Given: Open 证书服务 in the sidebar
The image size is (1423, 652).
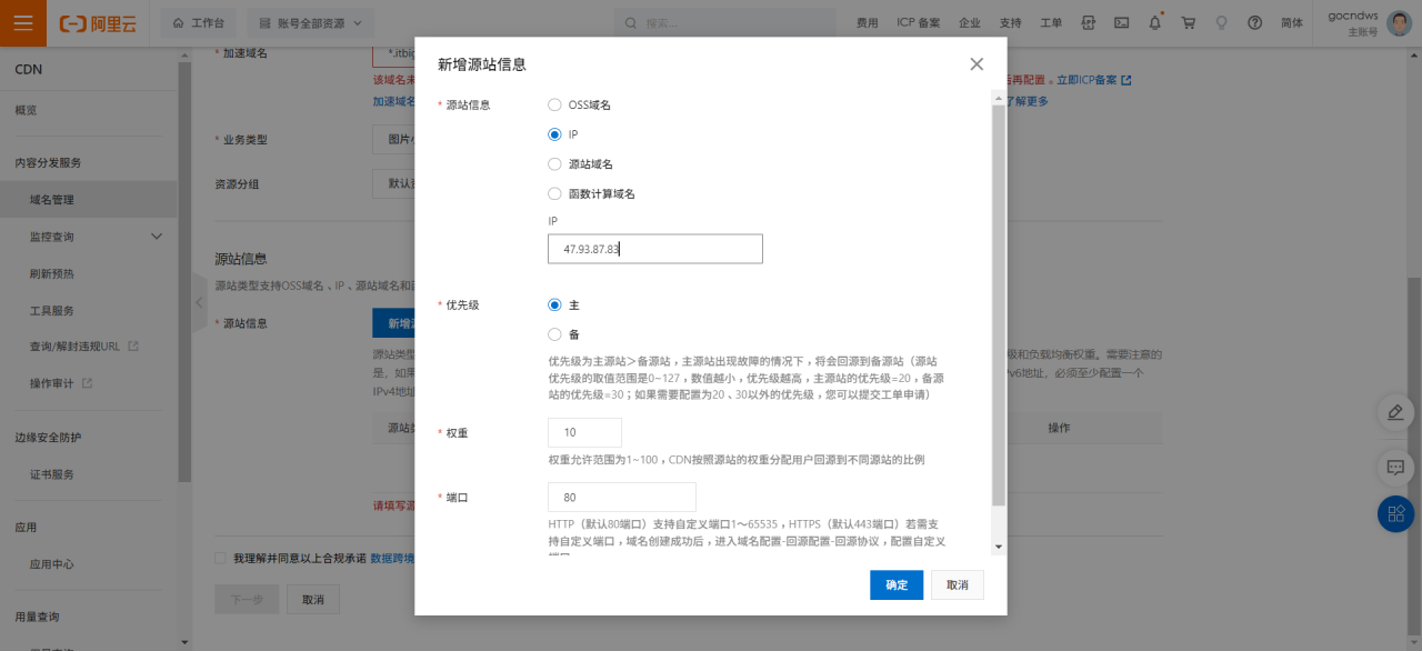Looking at the screenshot, I should click(52, 474).
